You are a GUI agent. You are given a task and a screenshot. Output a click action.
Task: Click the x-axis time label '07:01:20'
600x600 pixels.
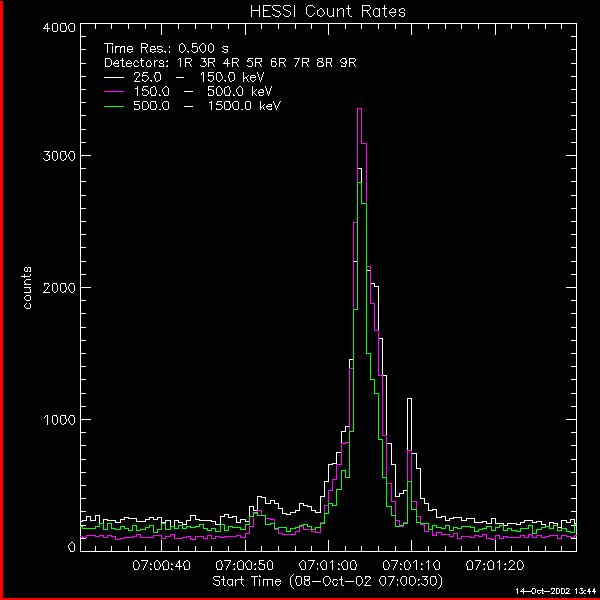coord(495,565)
